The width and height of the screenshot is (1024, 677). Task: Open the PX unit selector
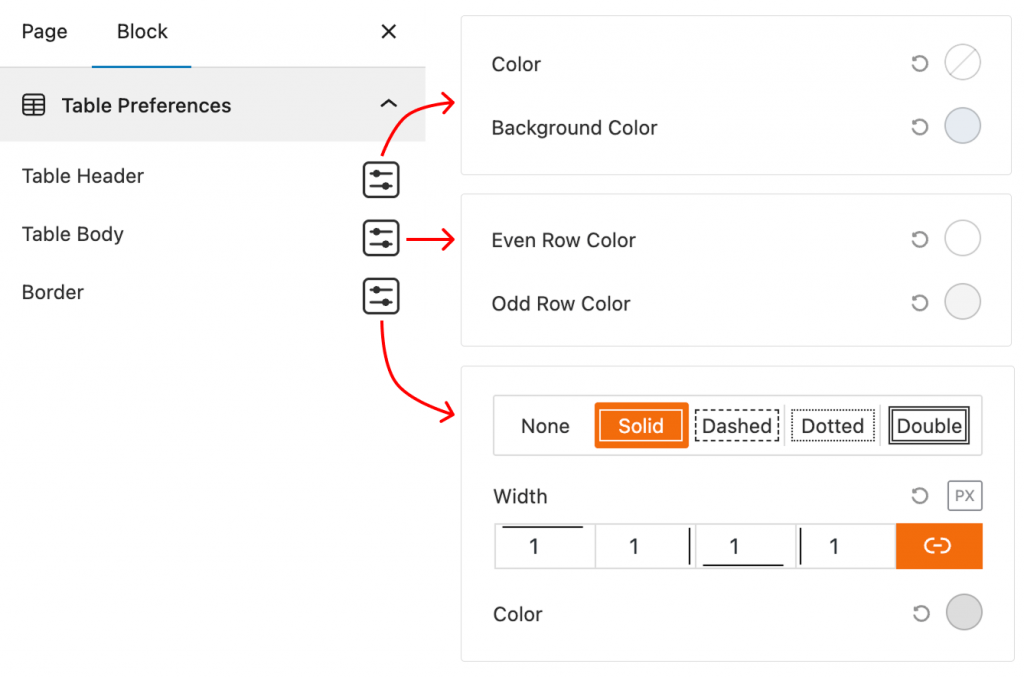pyautogui.click(x=965, y=496)
